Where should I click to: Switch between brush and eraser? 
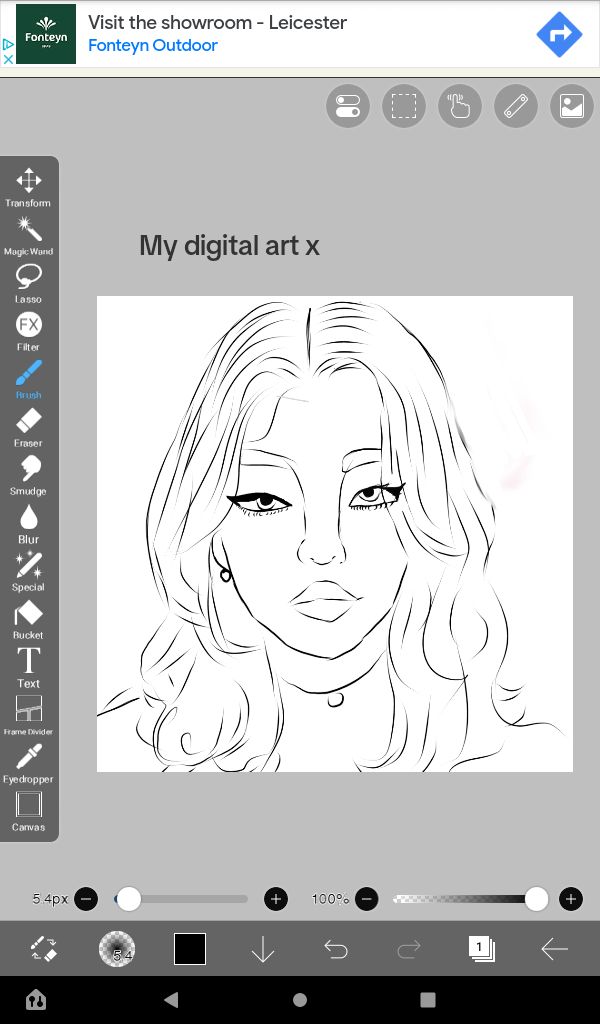click(44, 949)
